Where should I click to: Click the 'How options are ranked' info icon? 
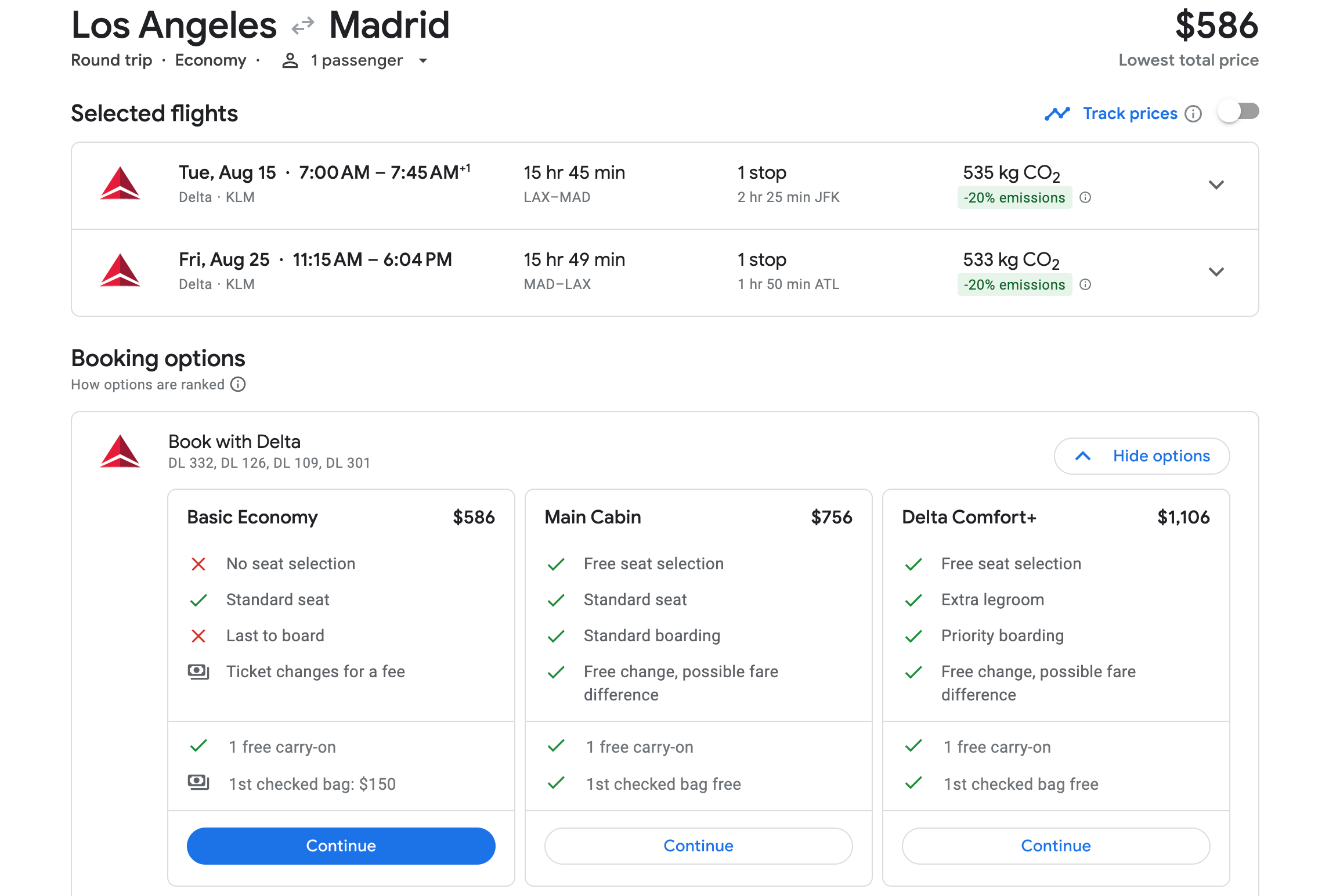[238, 385]
